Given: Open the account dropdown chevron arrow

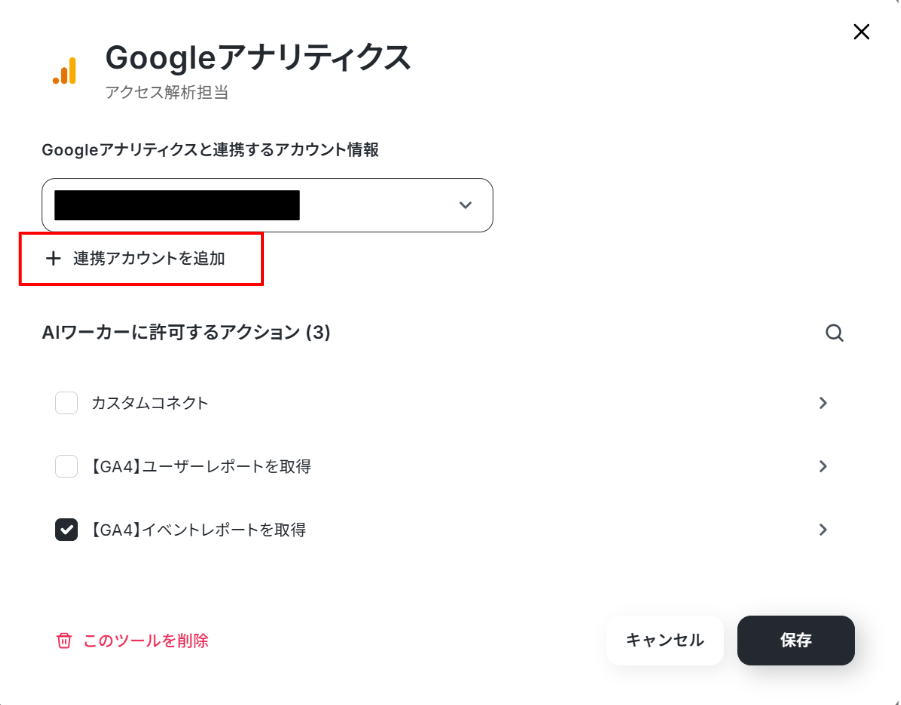Looking at the screenshot, I should point(465,205).
